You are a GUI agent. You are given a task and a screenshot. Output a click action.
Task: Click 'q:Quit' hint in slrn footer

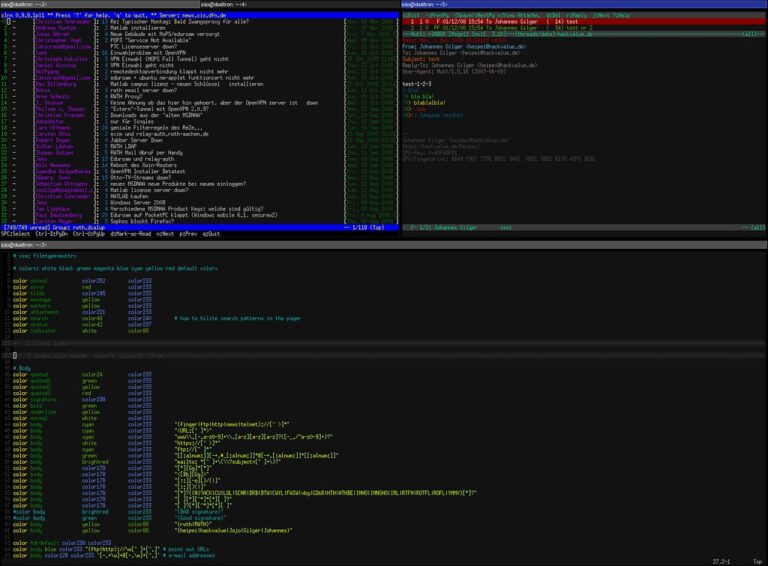coord(211,234)
